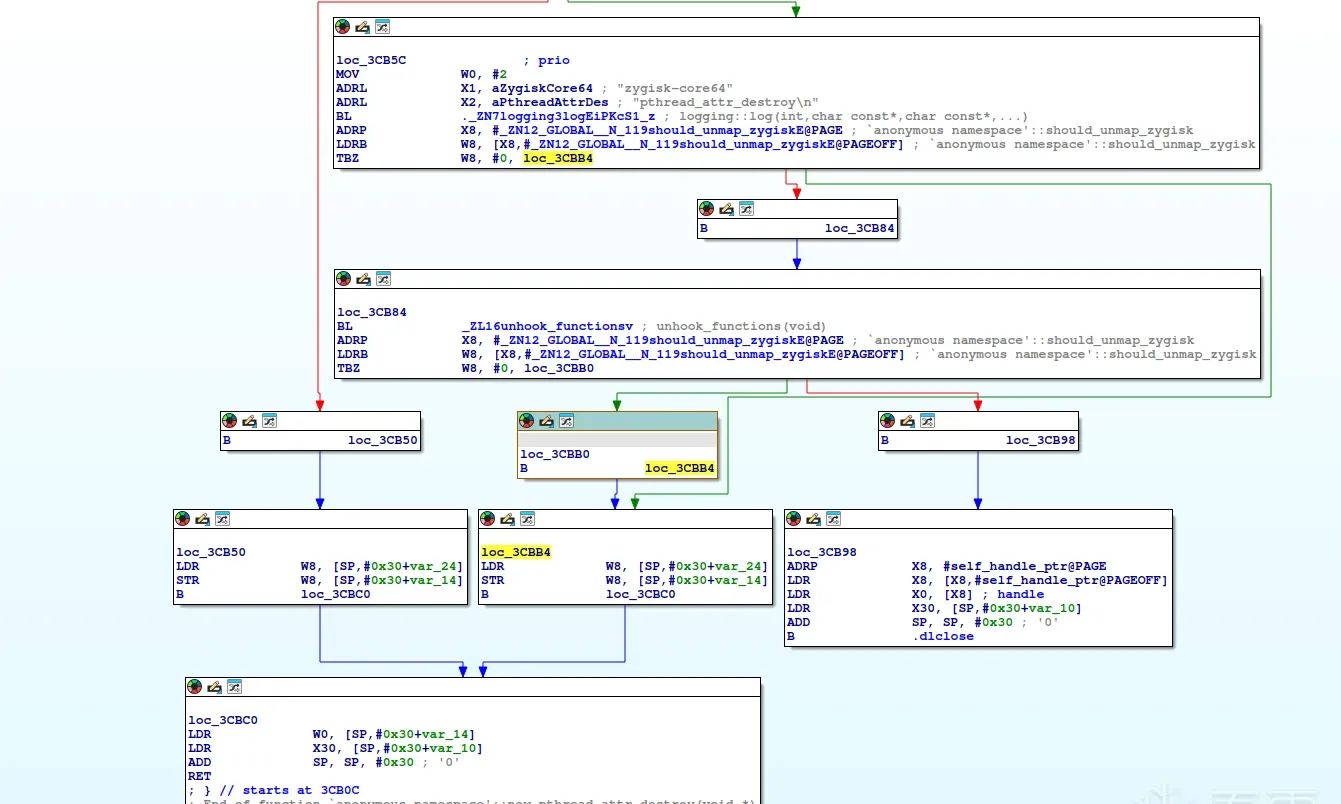This screenshot has width=1341, height=804.
Task: Click the '; prio' comment
Action: [547, 60]
